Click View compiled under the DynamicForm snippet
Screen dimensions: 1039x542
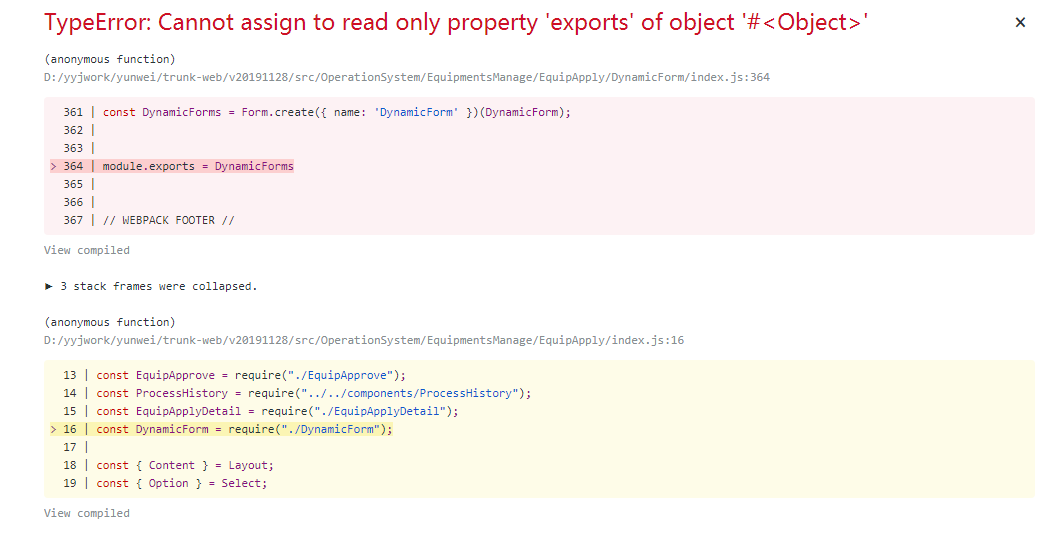[x=87, y=250]
